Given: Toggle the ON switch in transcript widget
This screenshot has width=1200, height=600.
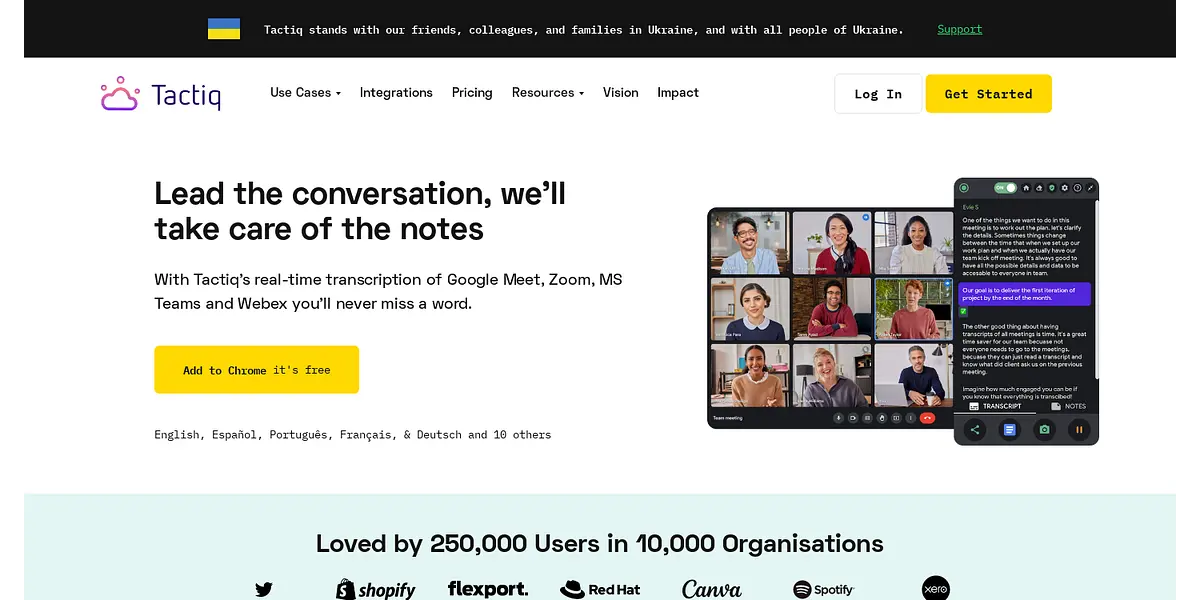Looking at the screenshot, I should click(1004, 188).
